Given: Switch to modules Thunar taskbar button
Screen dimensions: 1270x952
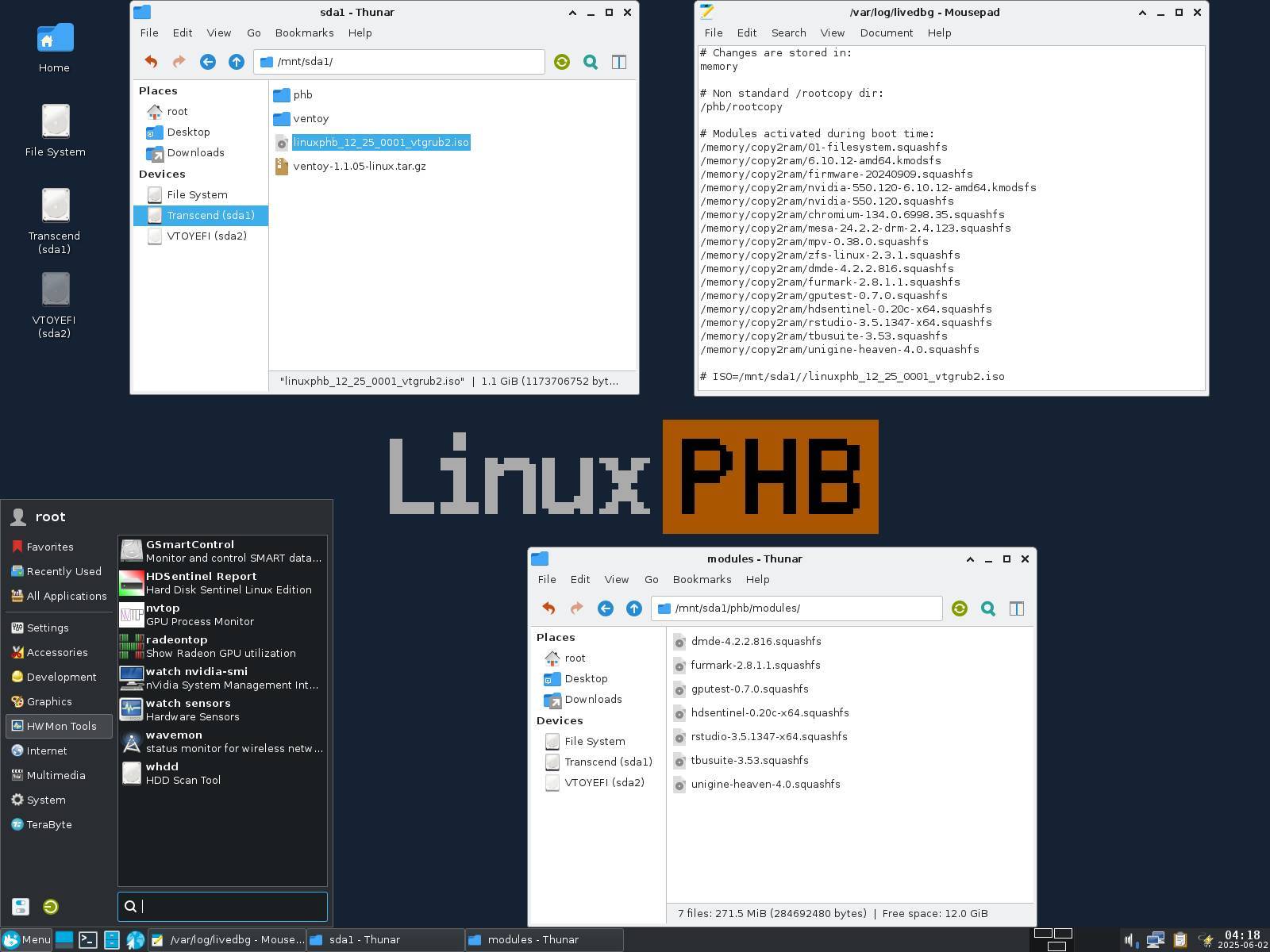Looking at the screenshot, I should (x=545, y=940).
